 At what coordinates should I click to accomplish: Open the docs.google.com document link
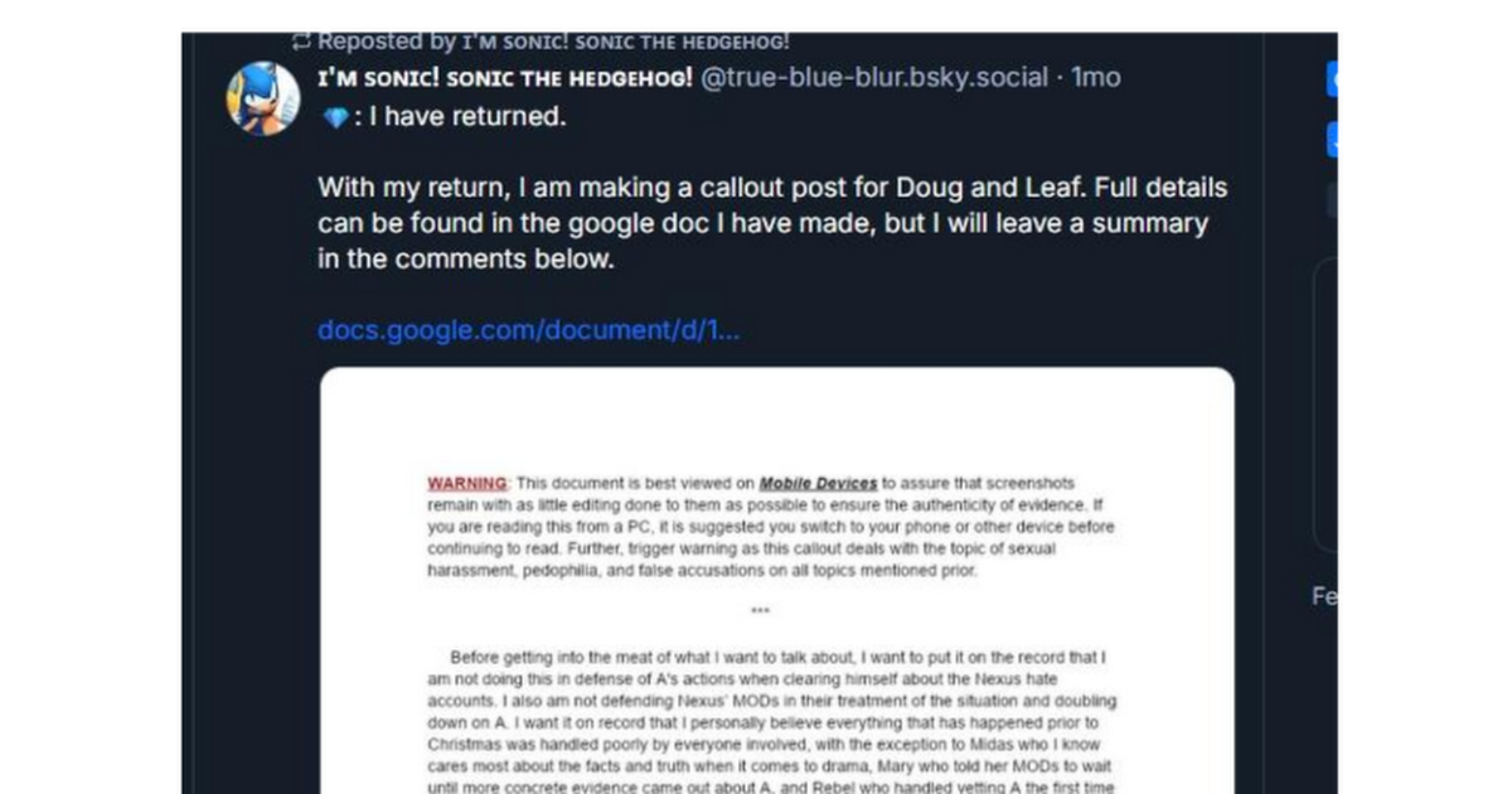[528, 330]
